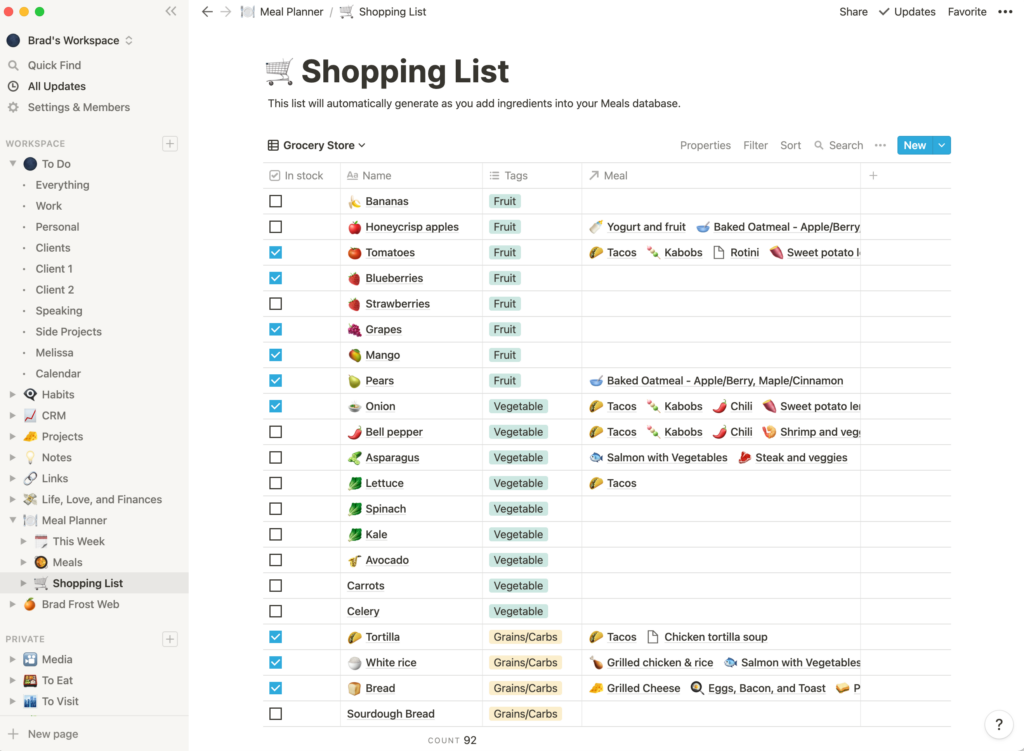Screen dimensions: 1024x751
Task: Click the All Updates clock icon
Action: point(13,86)
